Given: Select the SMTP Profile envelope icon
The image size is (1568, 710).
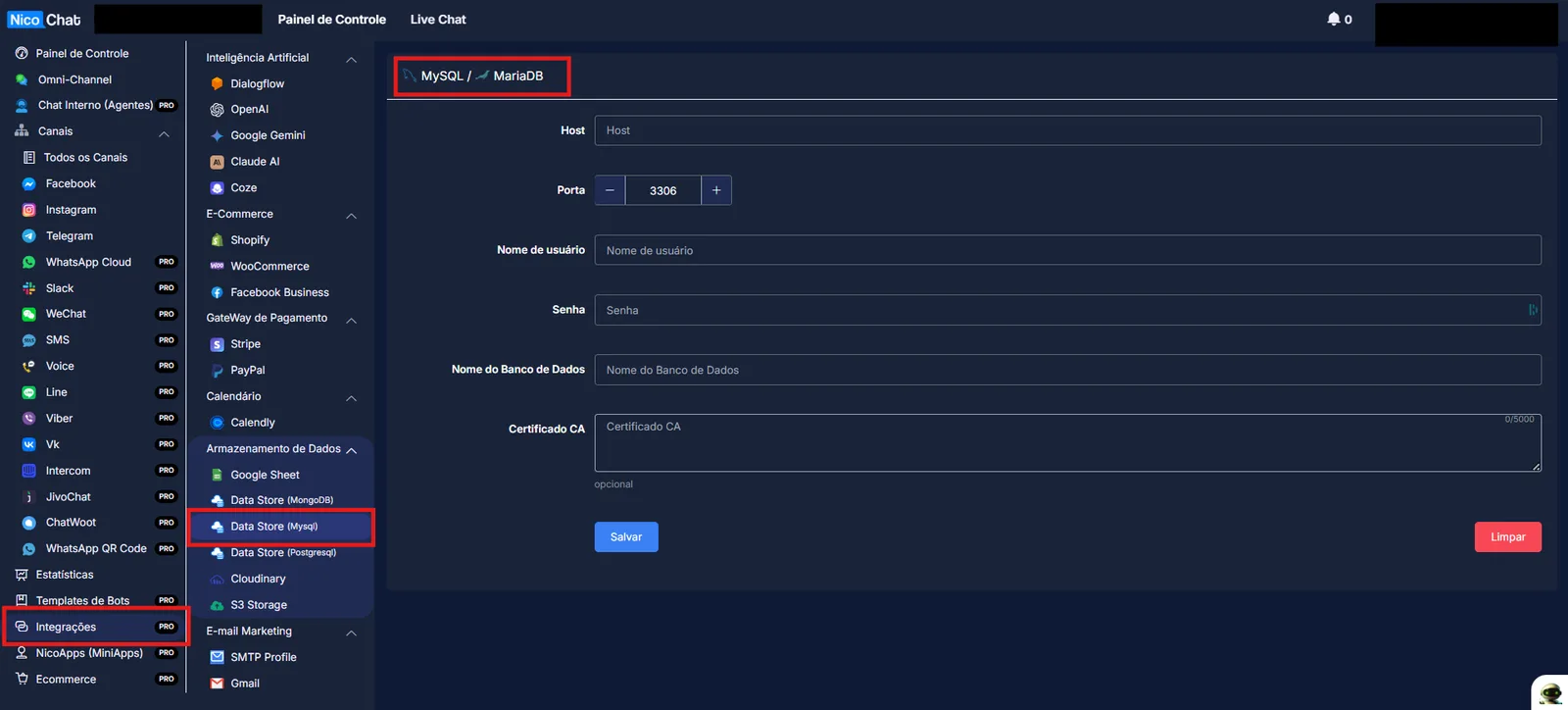Looking at the screenshot, I should coord(218,657).
